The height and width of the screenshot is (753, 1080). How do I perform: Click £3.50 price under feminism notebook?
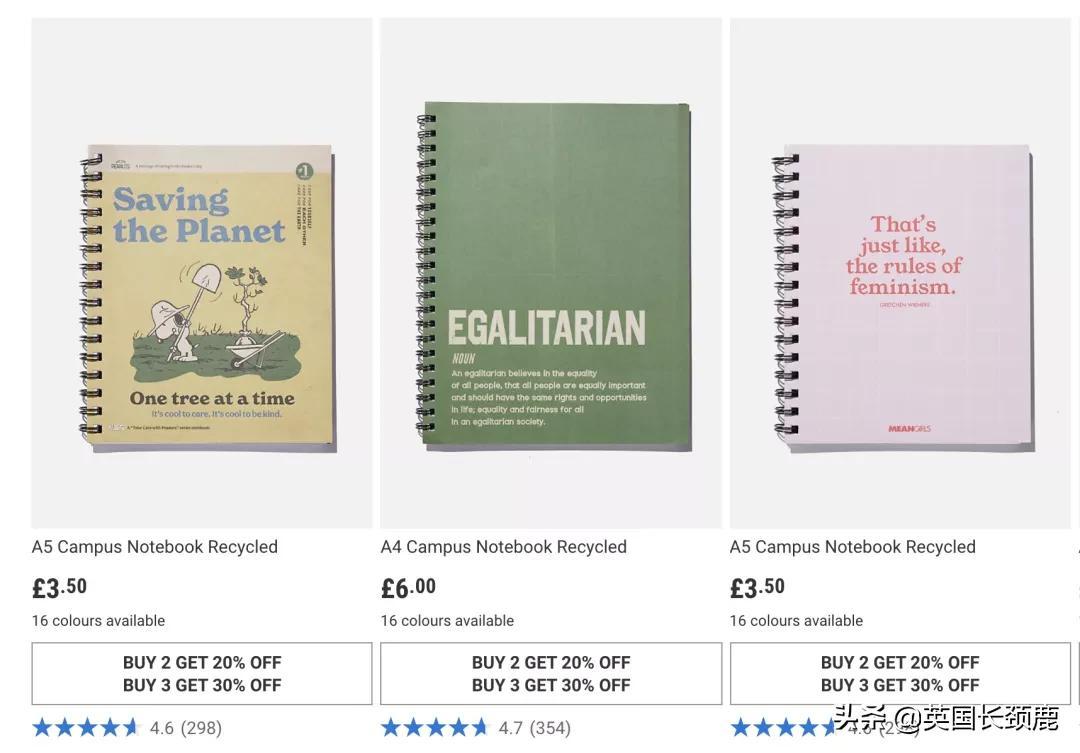coord(758,588)
